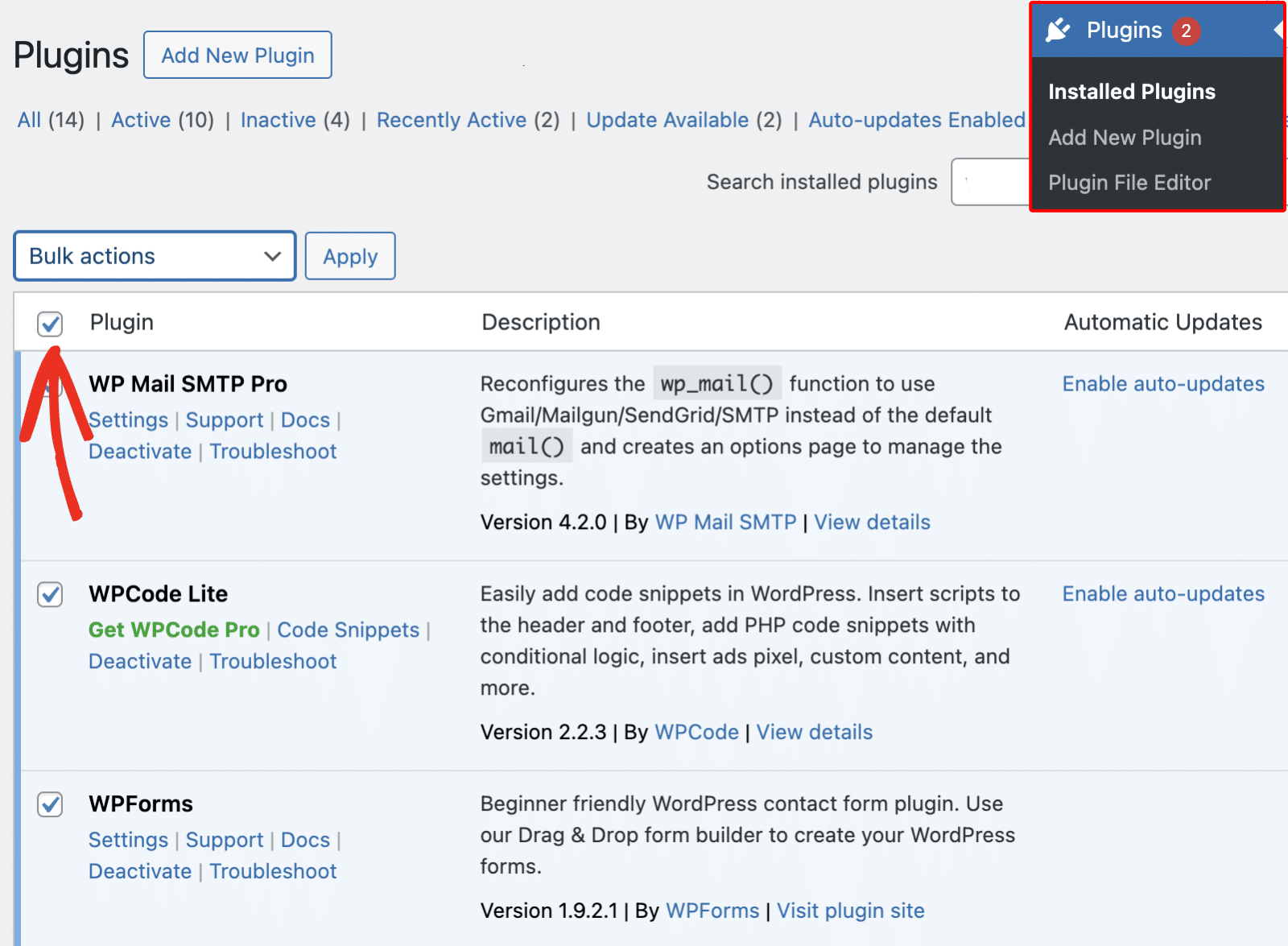Click the Version 1.9.2.1 text
Screen dimensions: 1288x946
(549, 911)
